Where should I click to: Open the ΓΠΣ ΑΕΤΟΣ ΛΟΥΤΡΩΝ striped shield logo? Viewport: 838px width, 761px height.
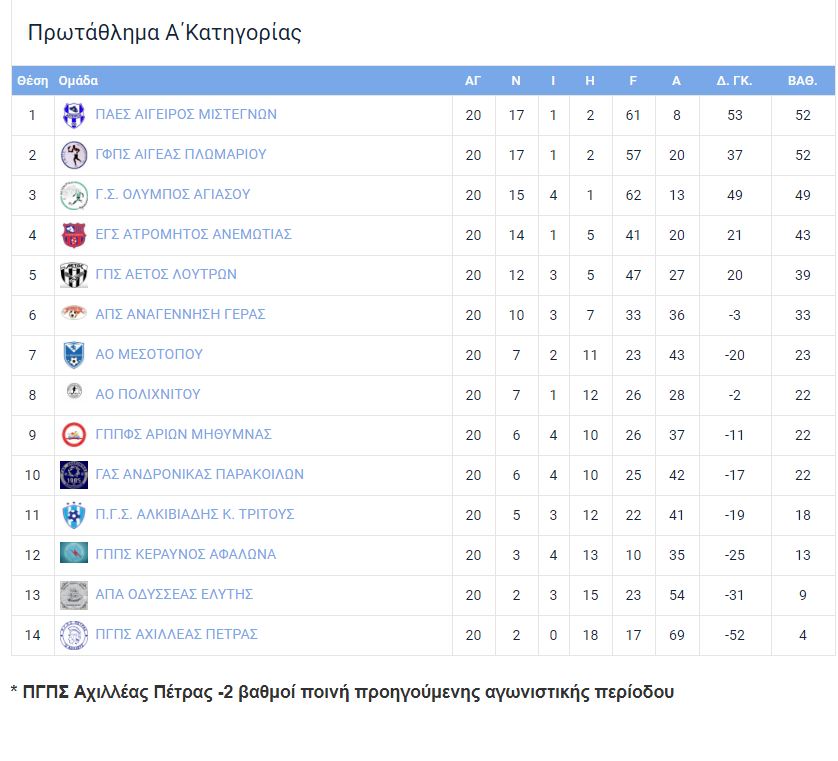coord(74,275)
